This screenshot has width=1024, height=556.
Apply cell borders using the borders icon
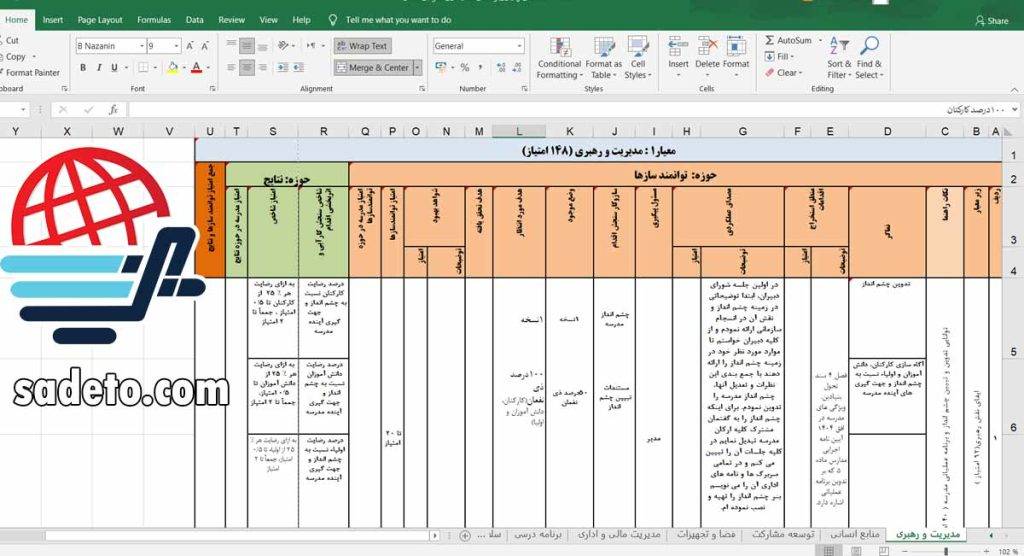(143, 67)
